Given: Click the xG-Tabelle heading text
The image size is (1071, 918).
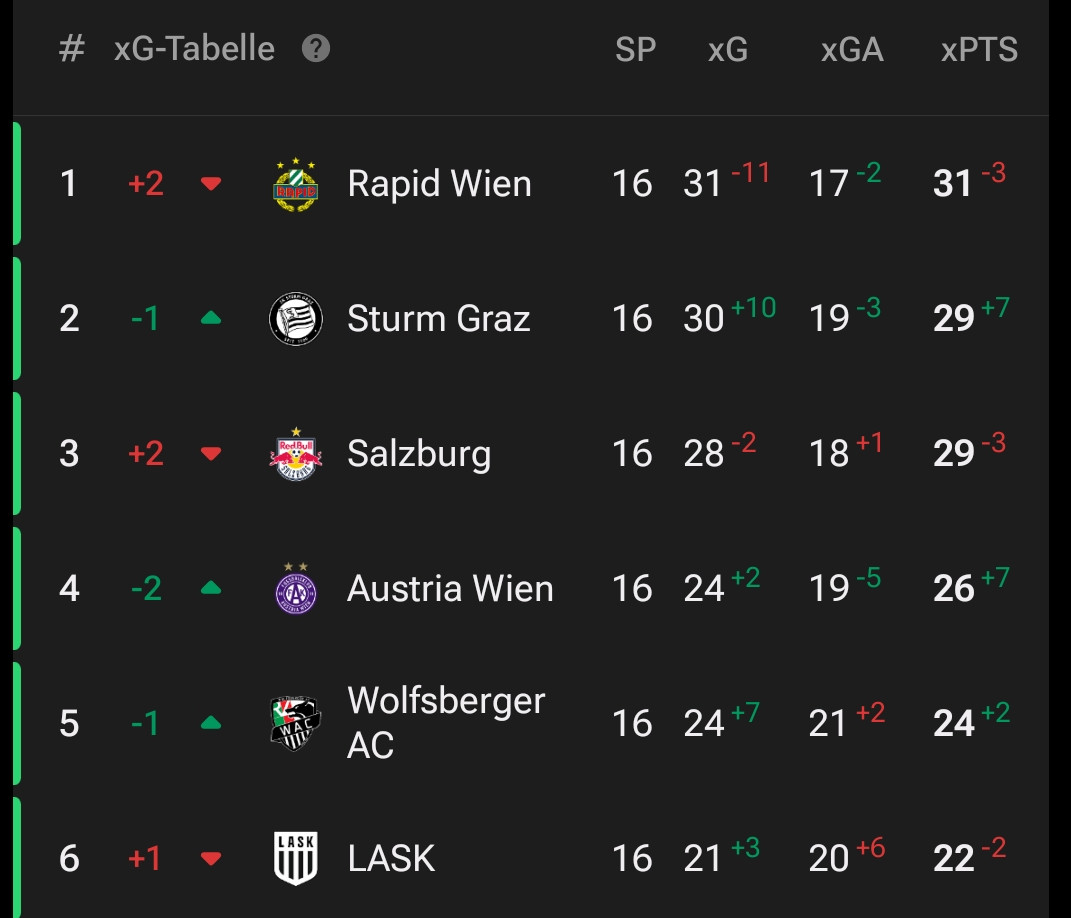Looking at the screenshot, I should click(194, 49).
